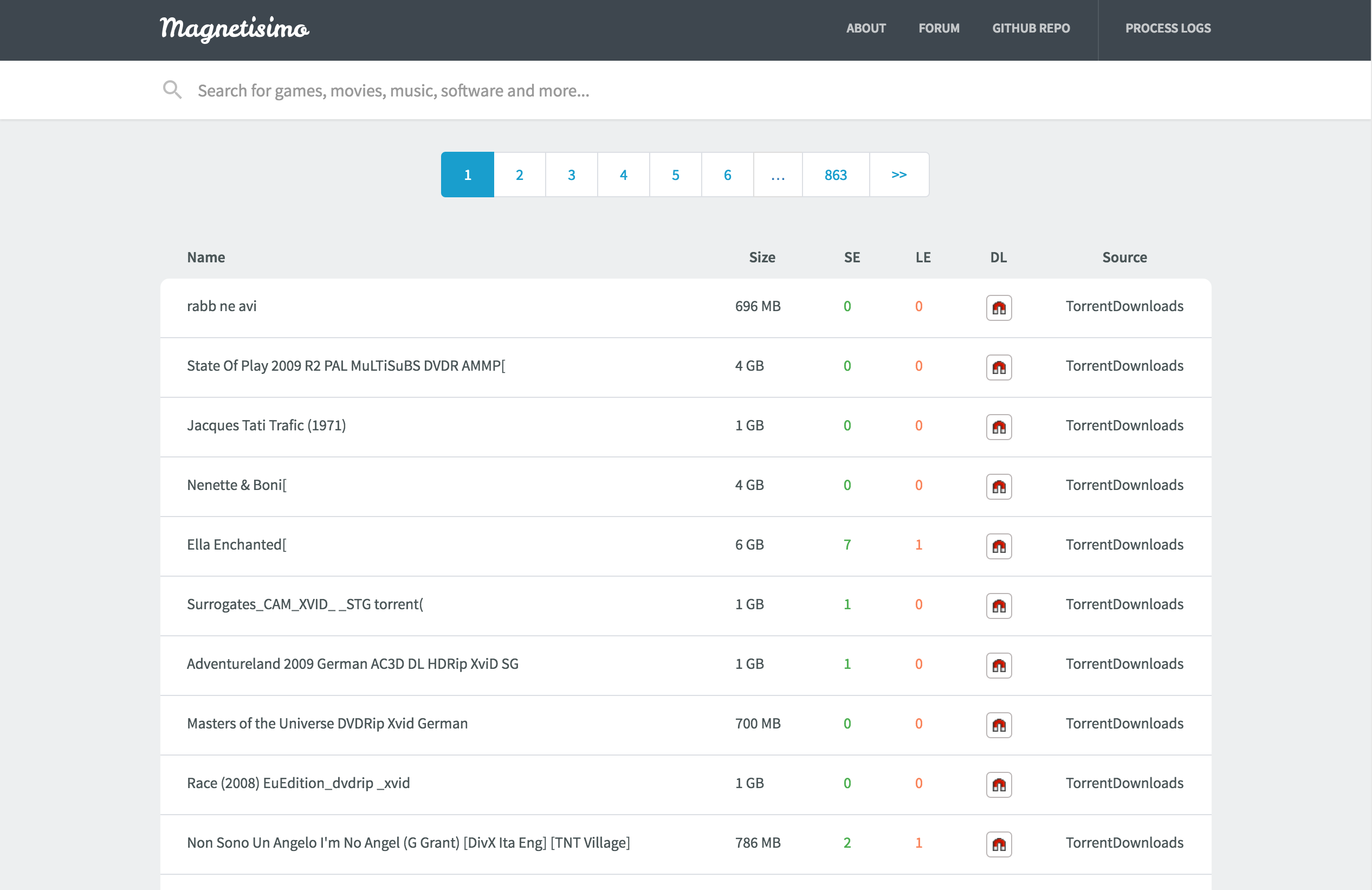
Task: Click seeder count 7 for Ella Enchanted
Action: 847,545
